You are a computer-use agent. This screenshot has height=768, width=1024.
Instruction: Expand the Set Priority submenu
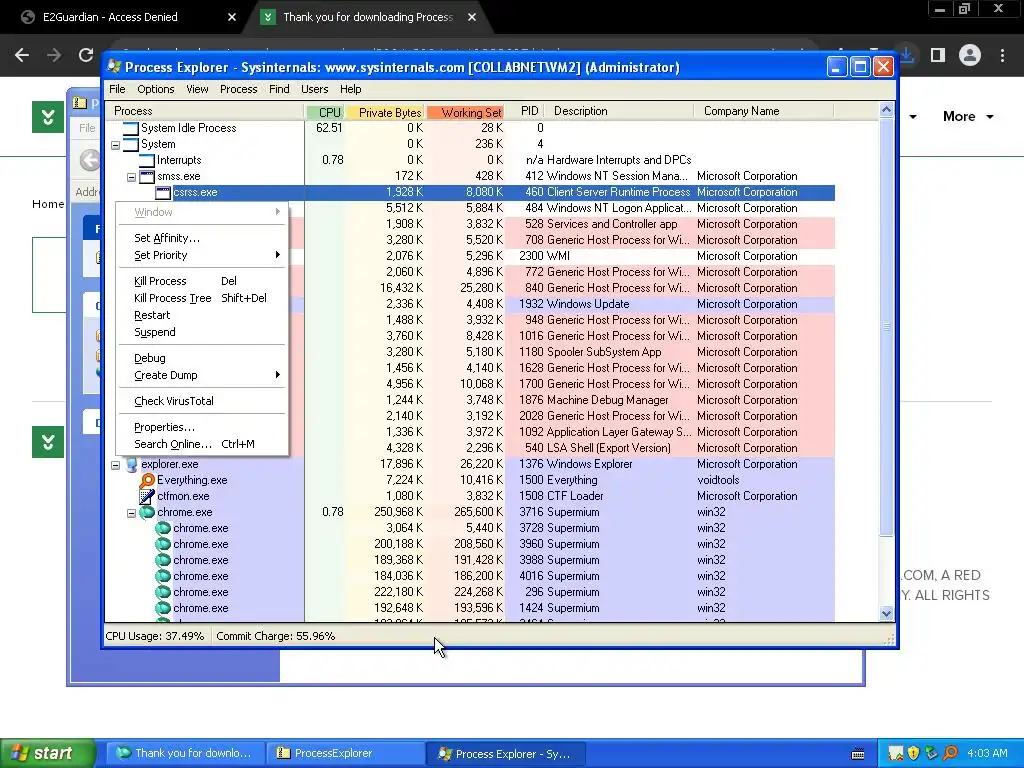[202, 255]
